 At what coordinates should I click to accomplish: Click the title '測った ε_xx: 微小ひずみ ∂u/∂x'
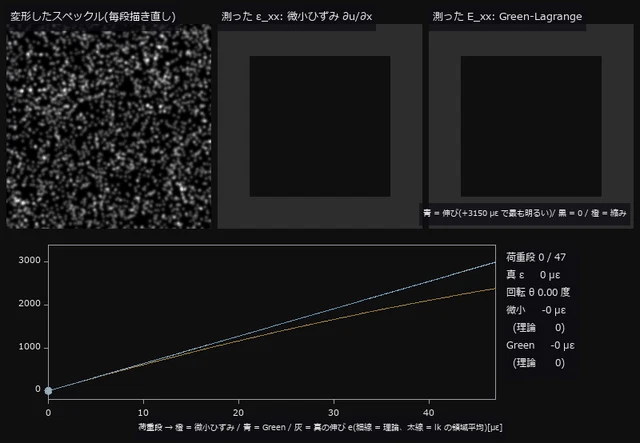pos(297,17)
